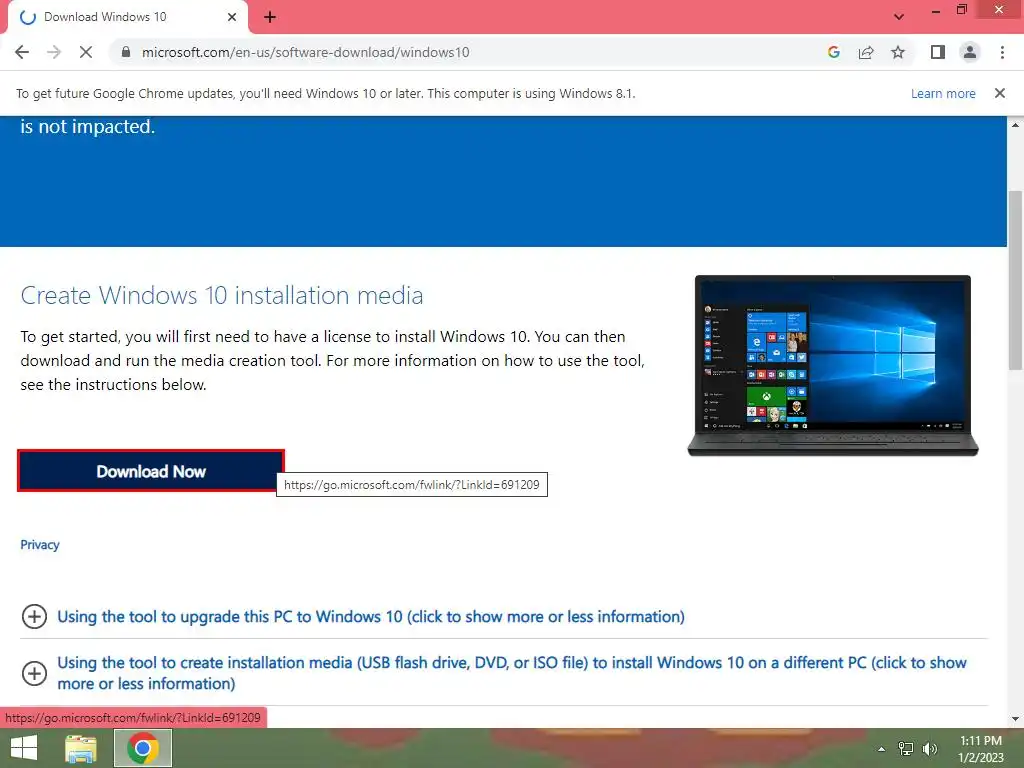Open the volume speaker tray icon
Screen dimensions: 1024x768
pyautogui.click(x=929, y=749)
